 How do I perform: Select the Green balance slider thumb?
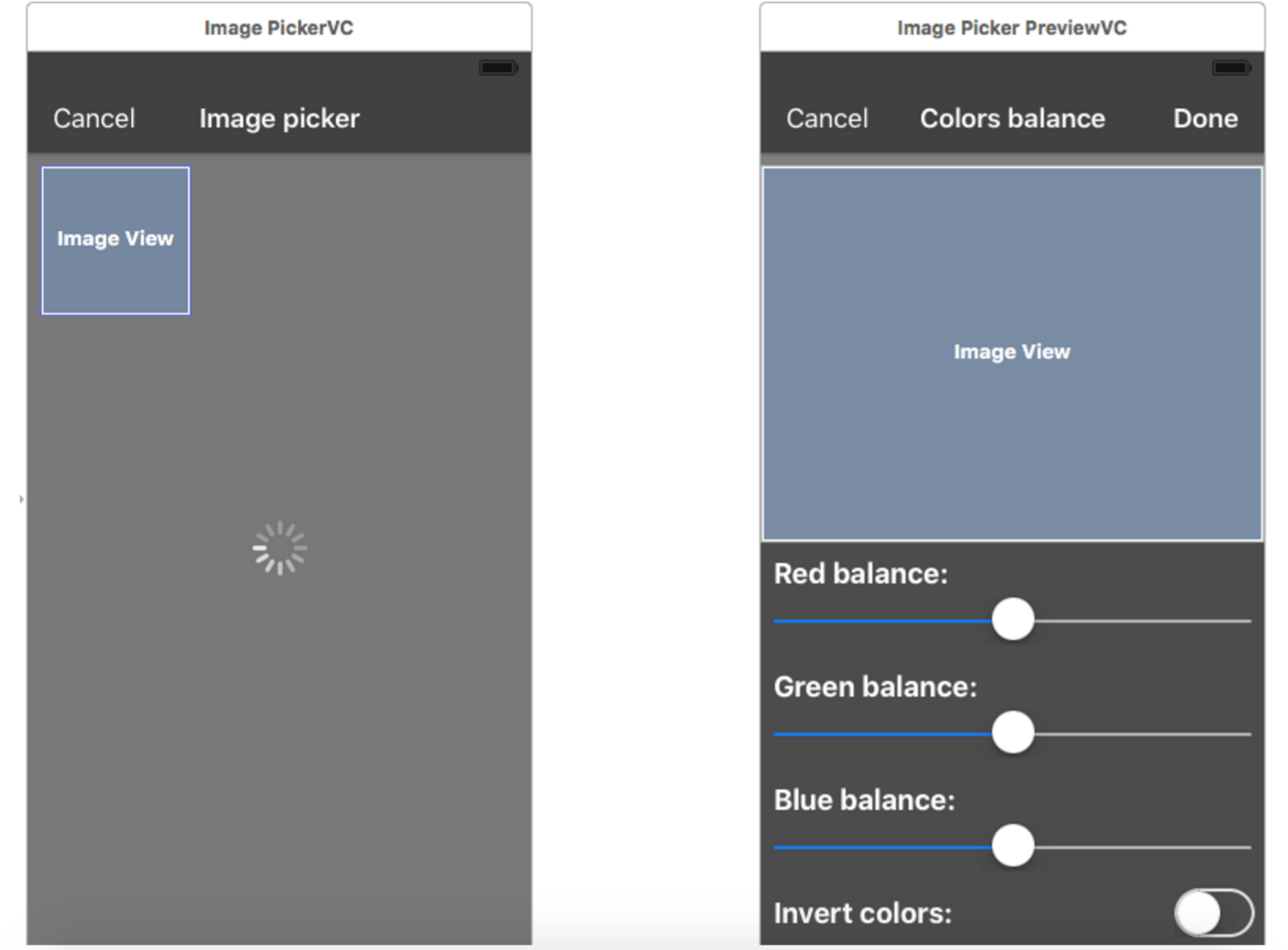[x=1013, y=732]
